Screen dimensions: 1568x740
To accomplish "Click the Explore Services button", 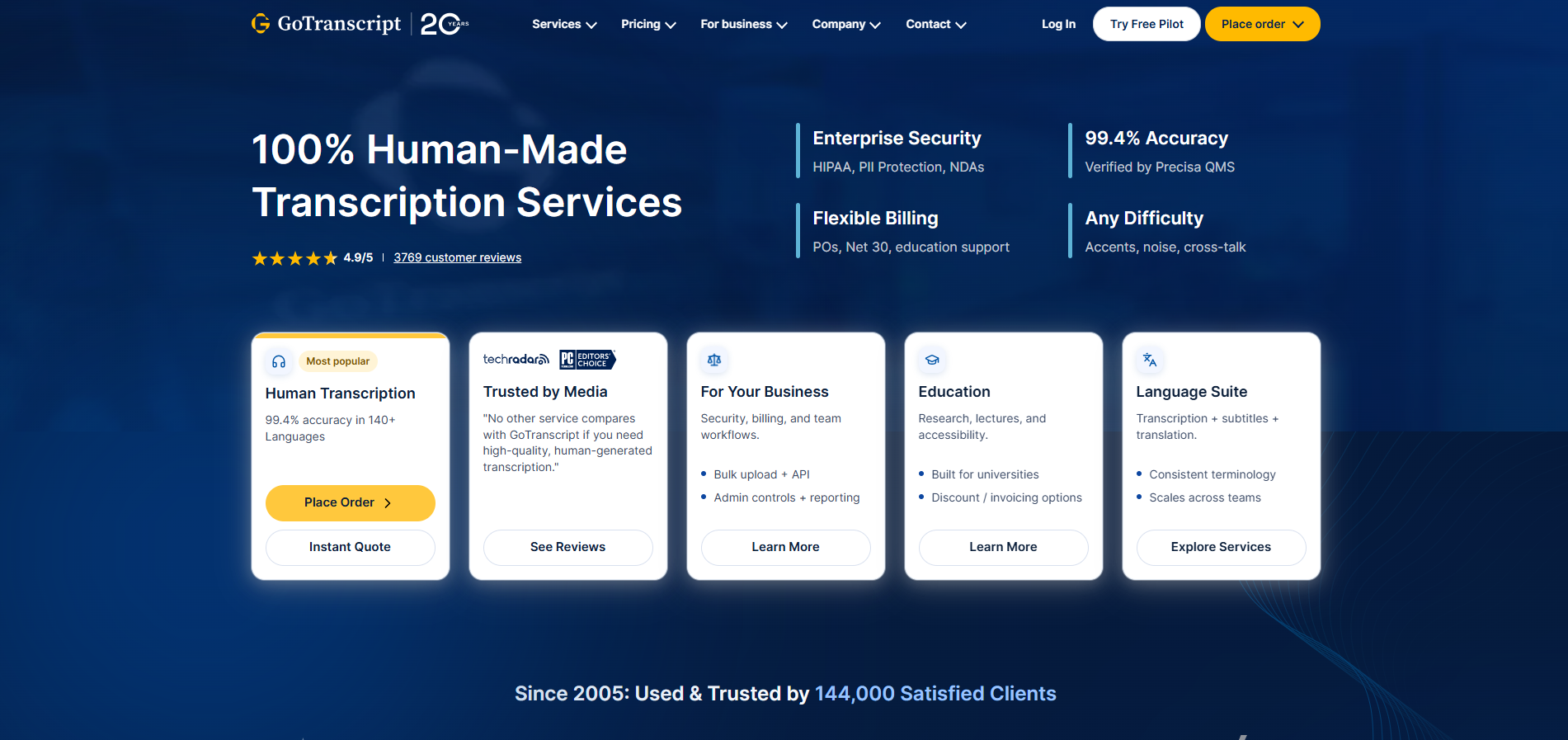I will click(1221, 547).
